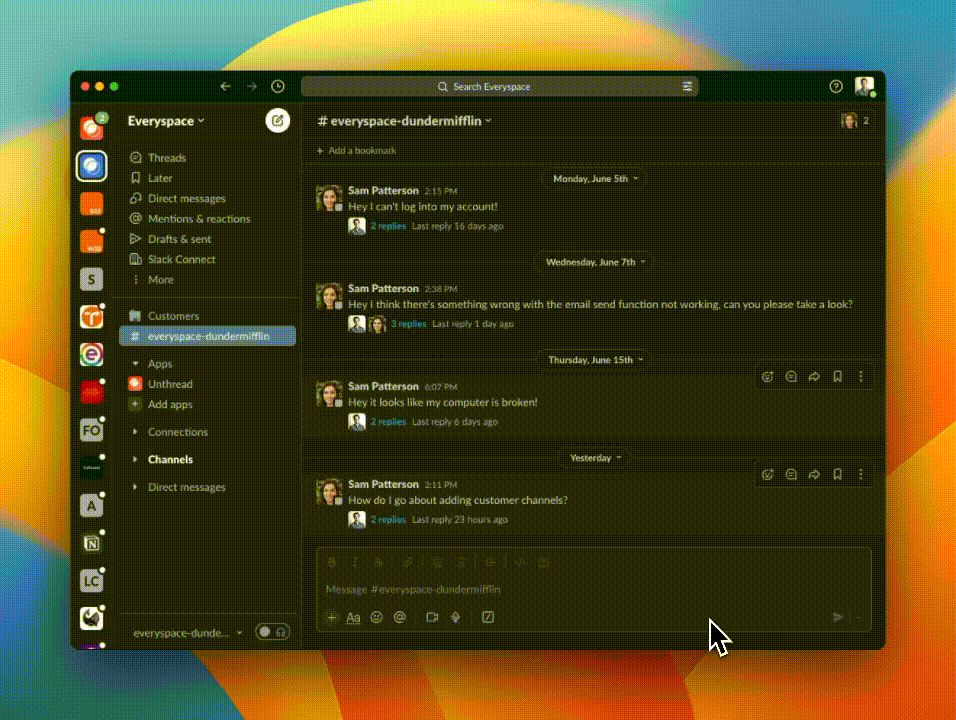Screen dimensions: 956x720
Task: Expand Direct messages section at bottom
Action: [135, 487]
